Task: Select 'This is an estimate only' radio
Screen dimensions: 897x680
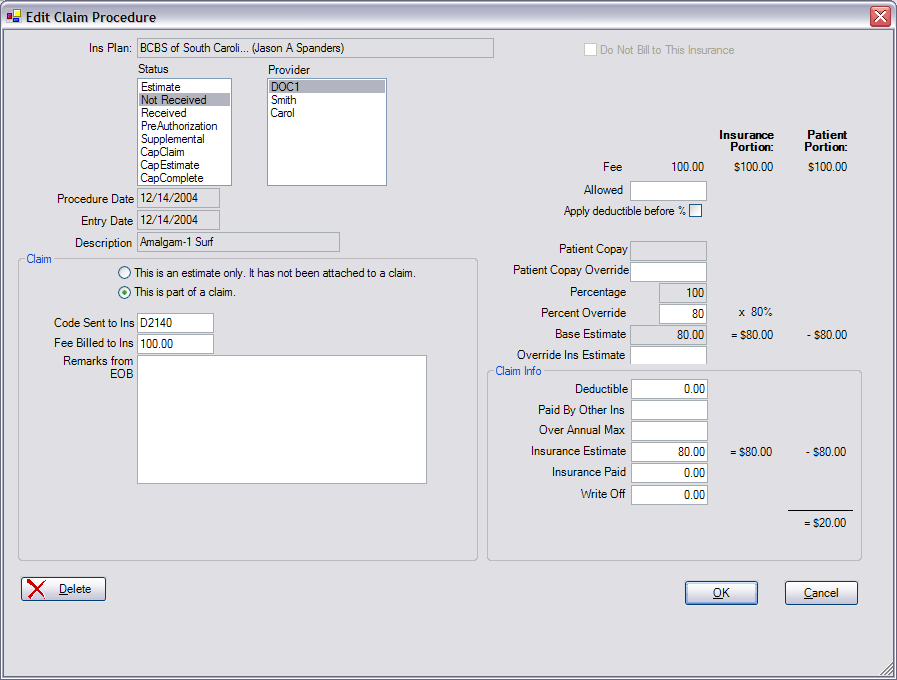Action: (x=124, y=272)
